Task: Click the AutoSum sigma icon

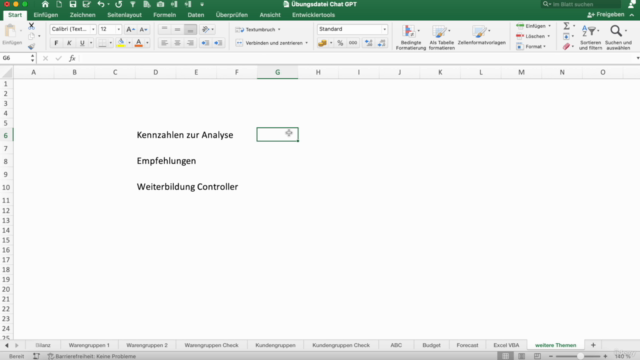Action: tap(567, 26)
